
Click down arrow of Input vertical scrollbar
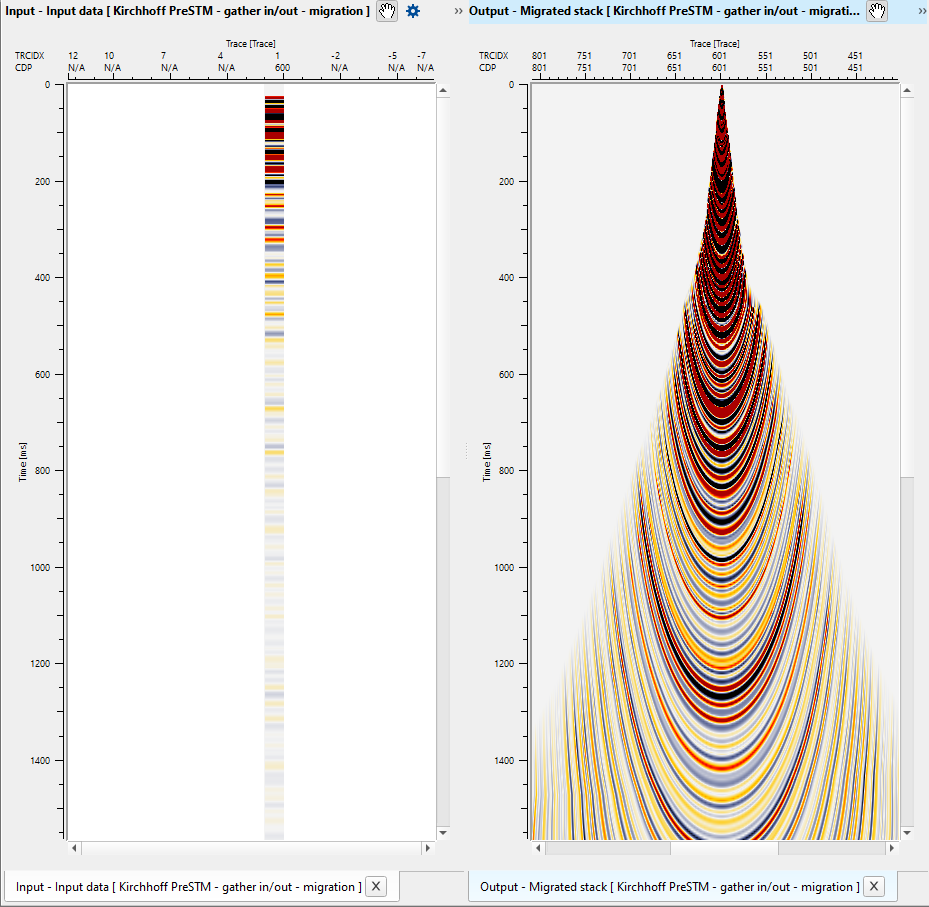tap(443, 833)
